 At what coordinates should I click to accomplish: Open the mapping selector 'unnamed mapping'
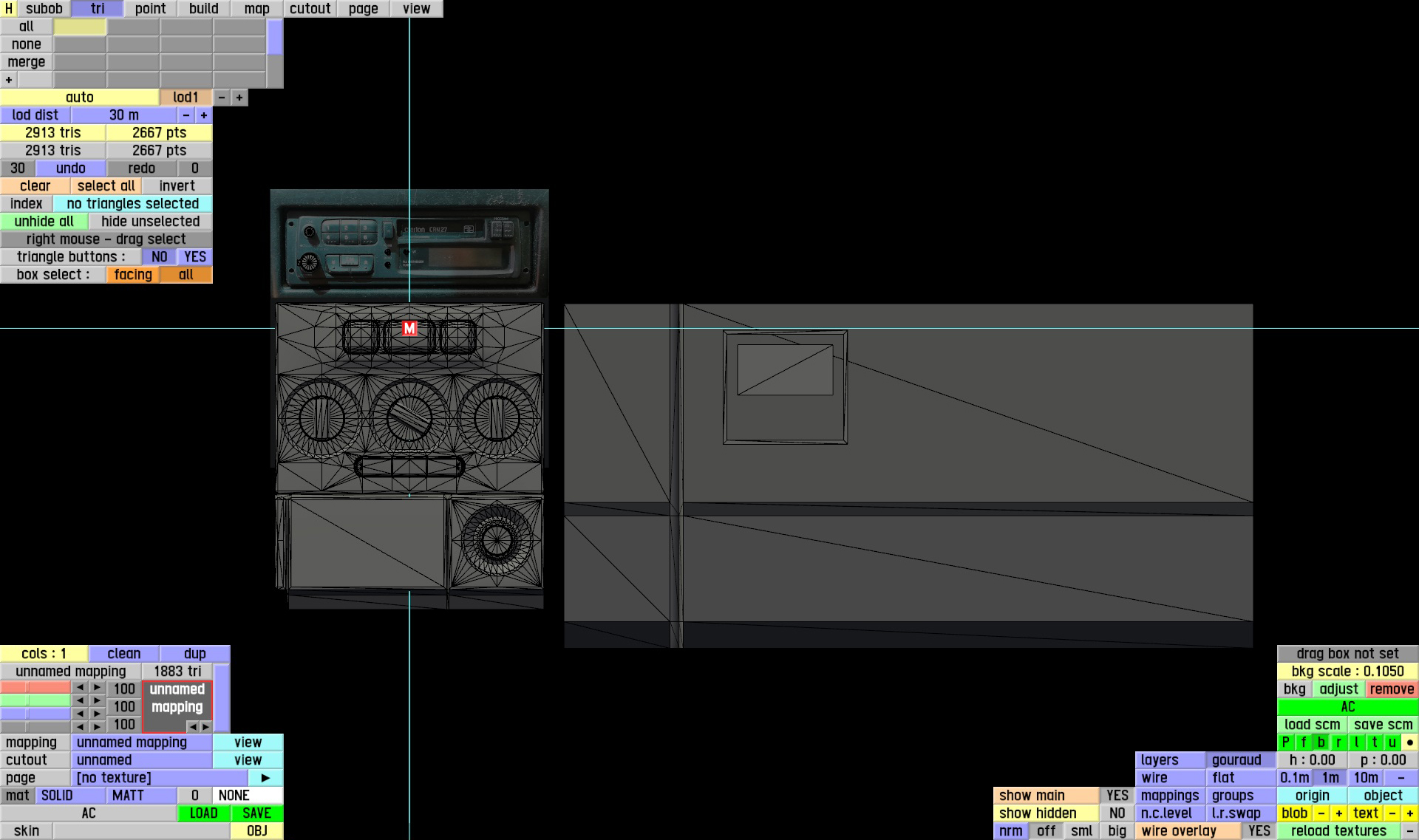pyautogui.click(x=141, y=742)
